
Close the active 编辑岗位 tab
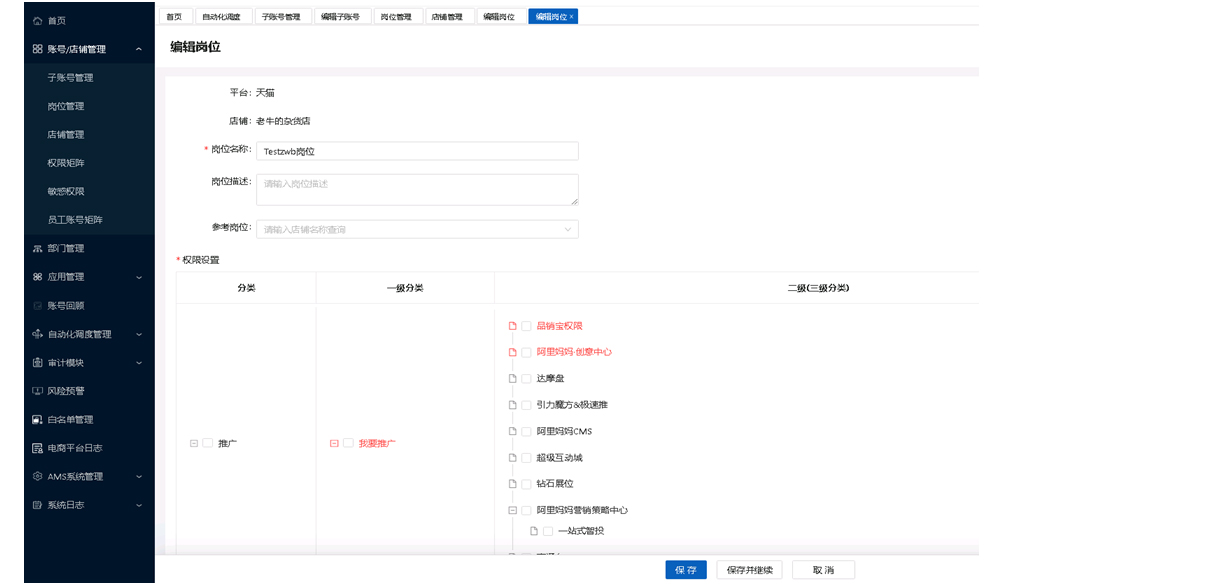[571, 17]
